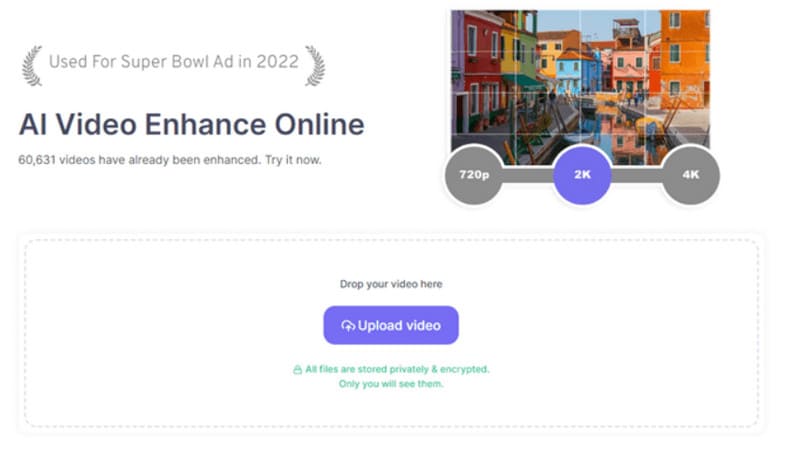
Task: Click the "Only you will see them" text
Action: 391,383
